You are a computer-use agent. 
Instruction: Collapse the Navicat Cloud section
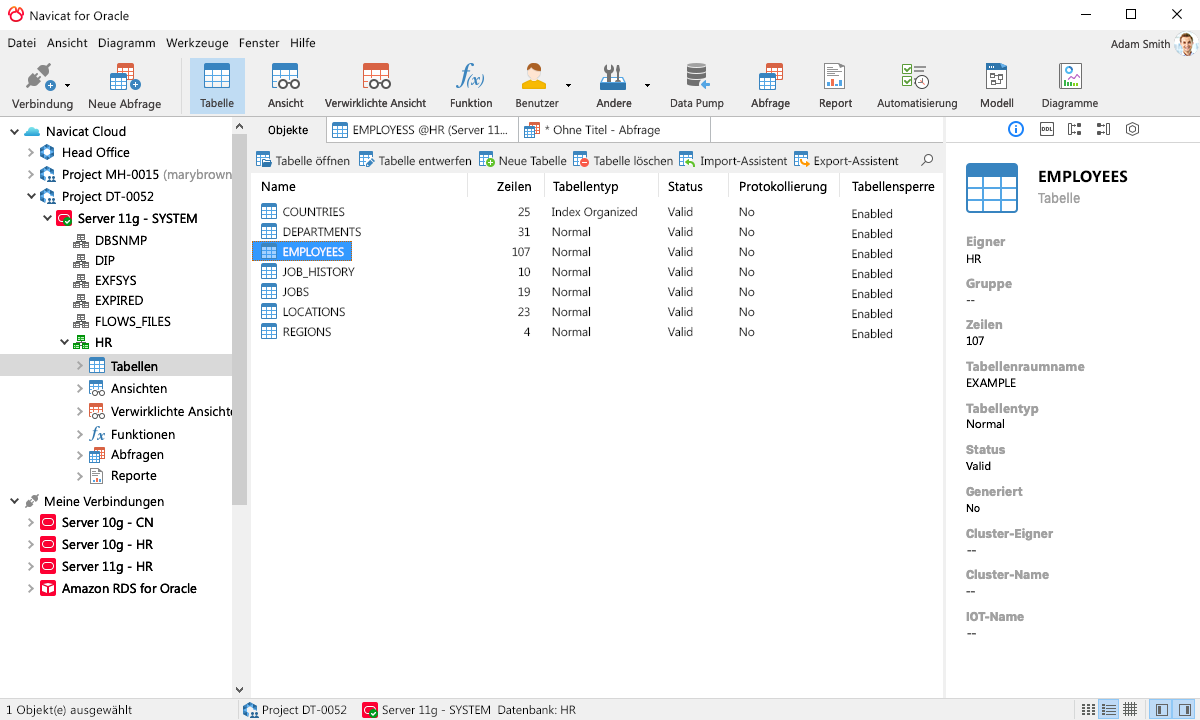[12, 131]
